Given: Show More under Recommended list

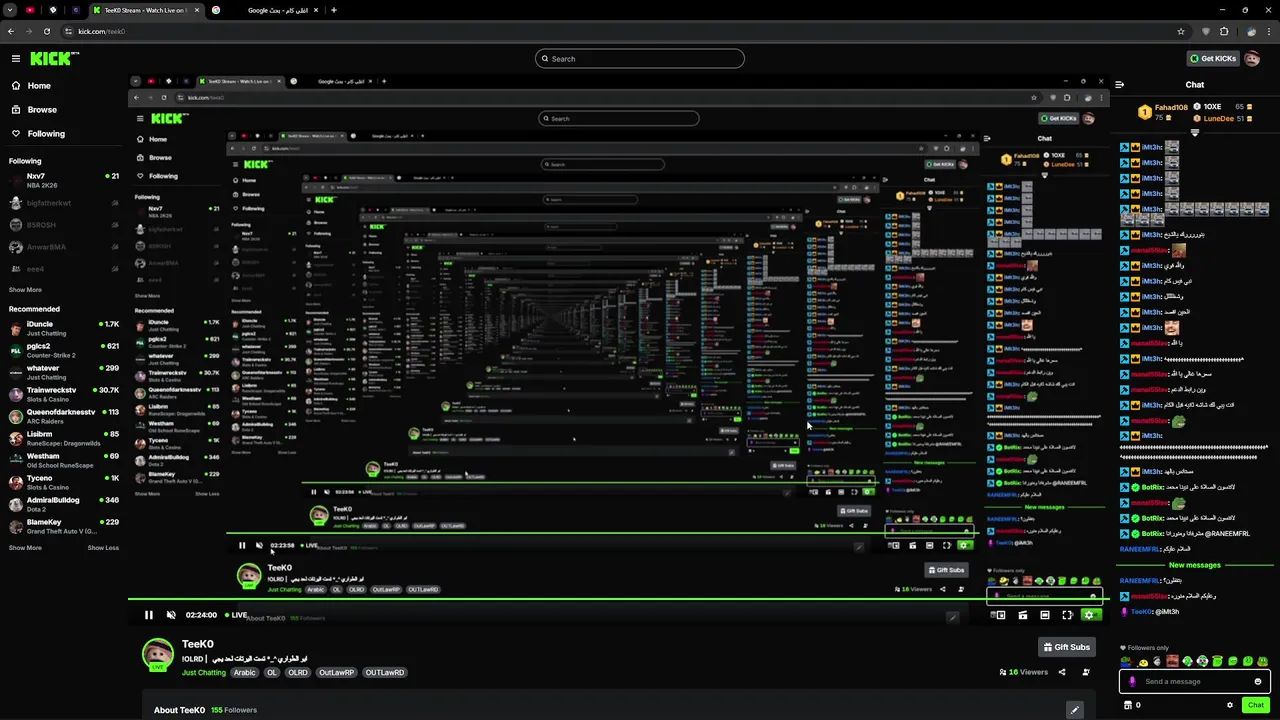Looking at the screenshot, I should (25, 548).
